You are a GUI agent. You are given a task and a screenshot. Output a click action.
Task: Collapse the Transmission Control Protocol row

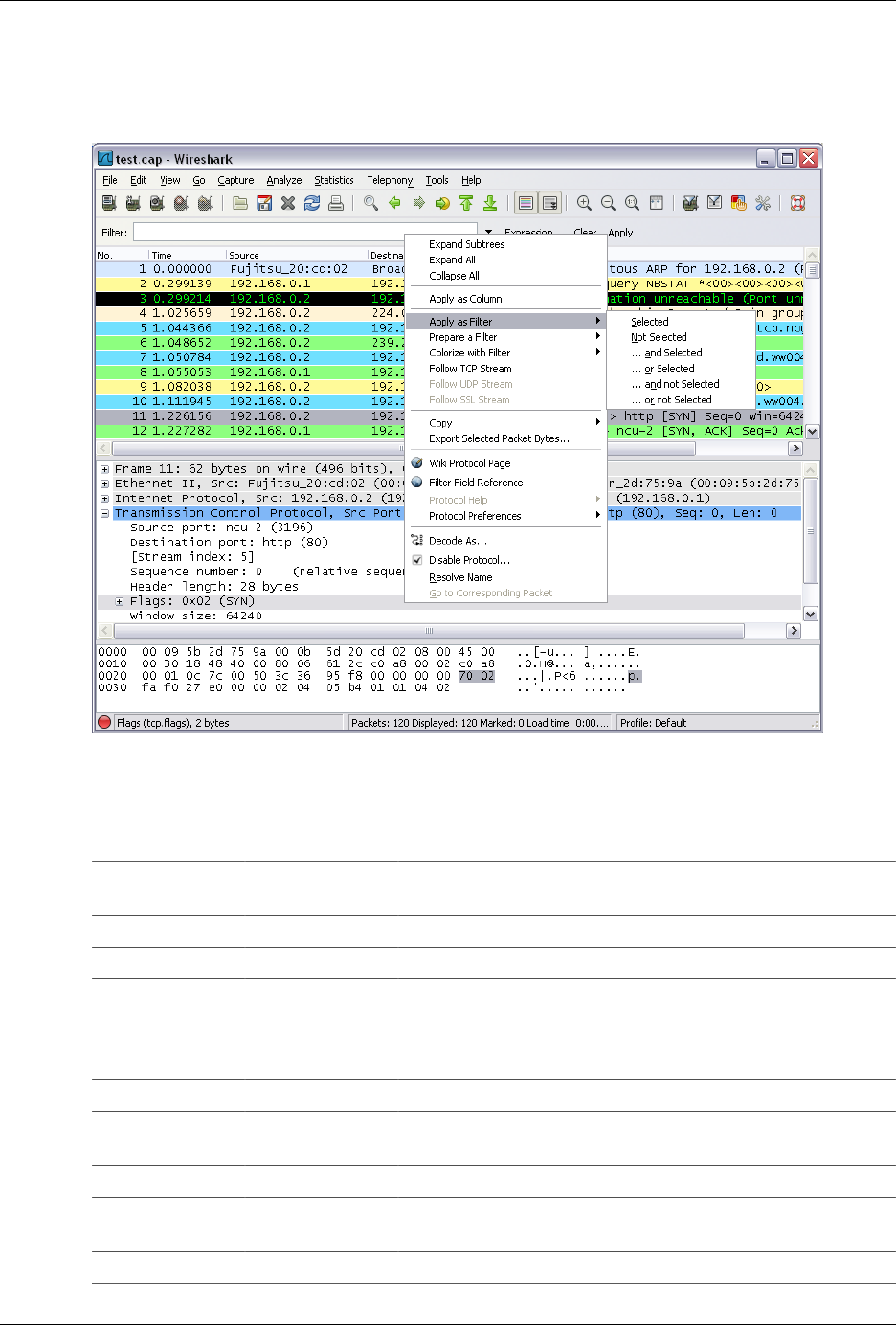[x=104, y=513]
